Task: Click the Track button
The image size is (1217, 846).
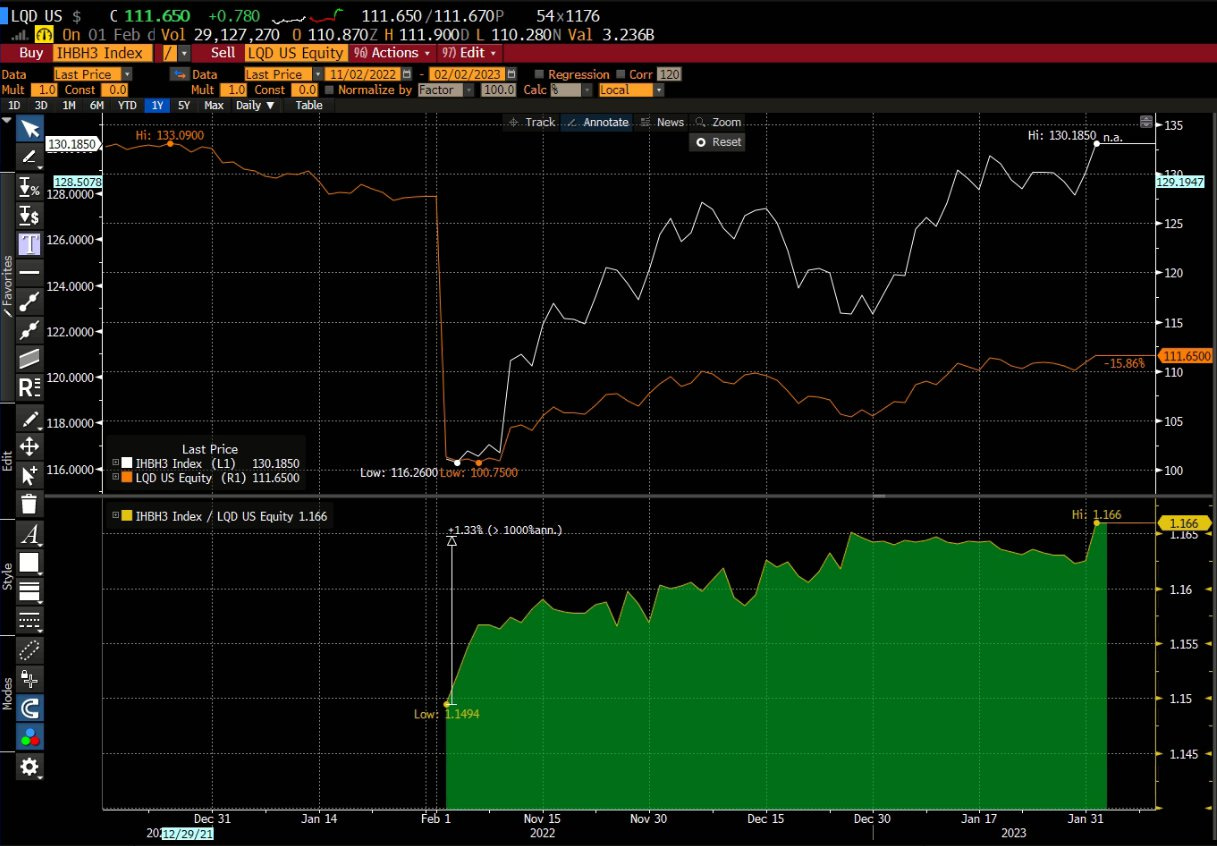Action: [x=532, y=122]
